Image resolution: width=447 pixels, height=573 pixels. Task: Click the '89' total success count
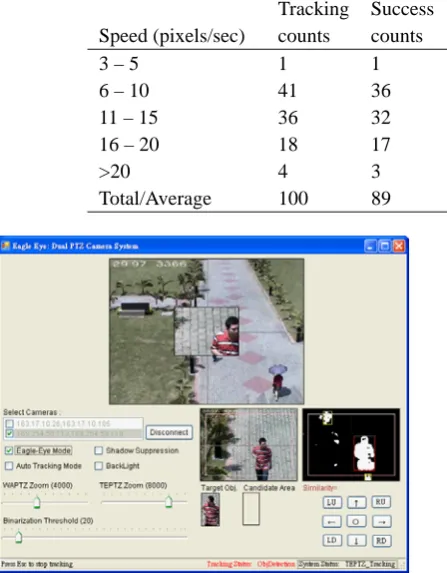381,198
